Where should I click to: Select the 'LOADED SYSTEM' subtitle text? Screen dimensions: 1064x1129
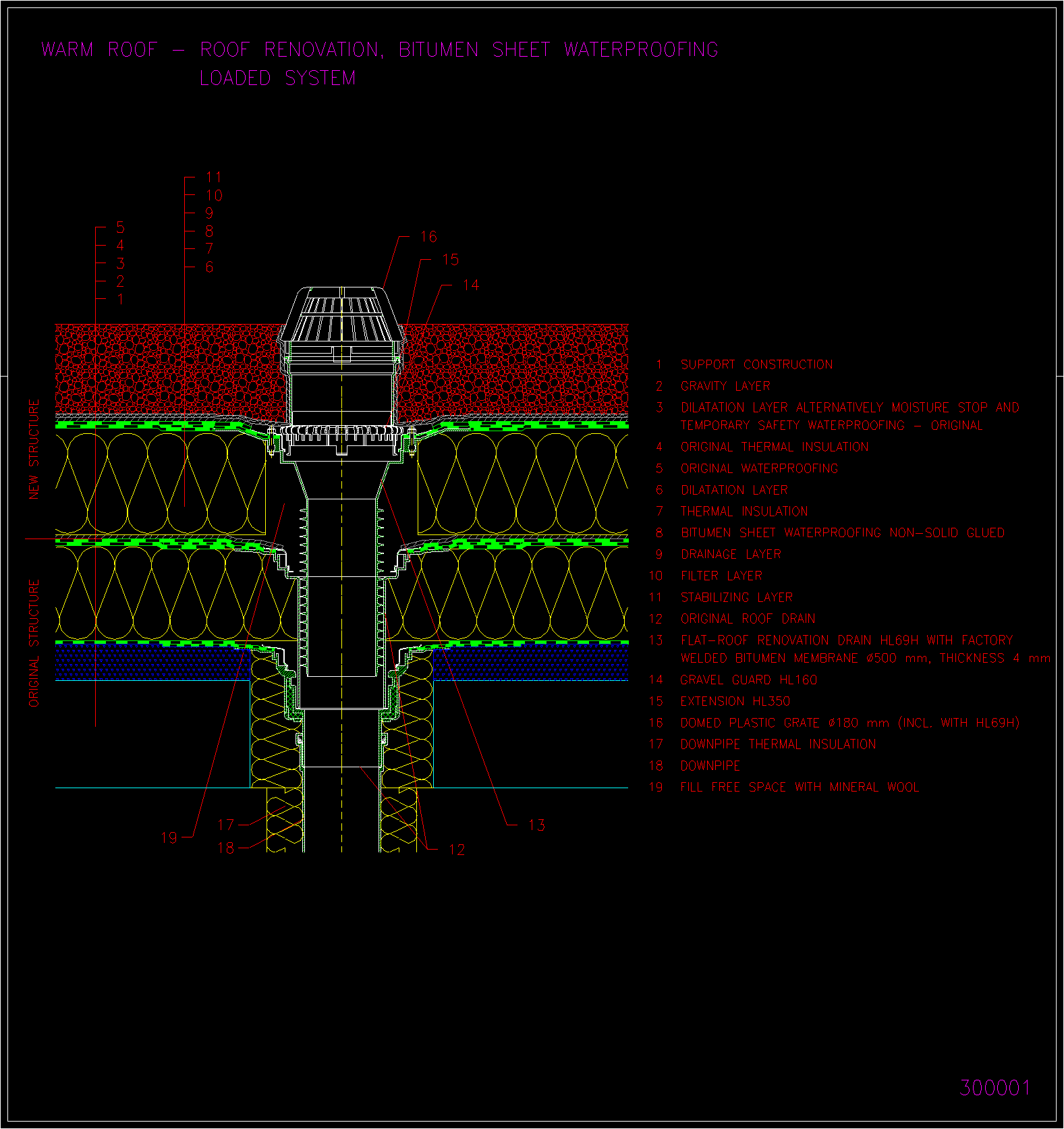tap(278, 78)
